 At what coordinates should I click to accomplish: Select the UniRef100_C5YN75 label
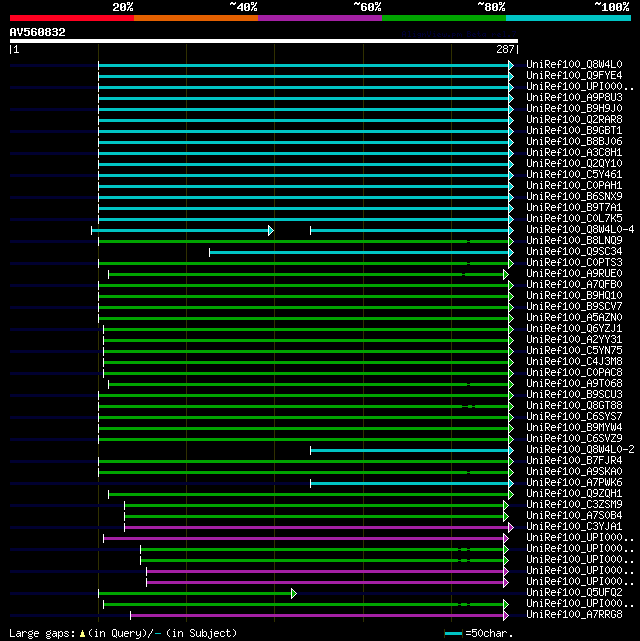tap(574, 351)
